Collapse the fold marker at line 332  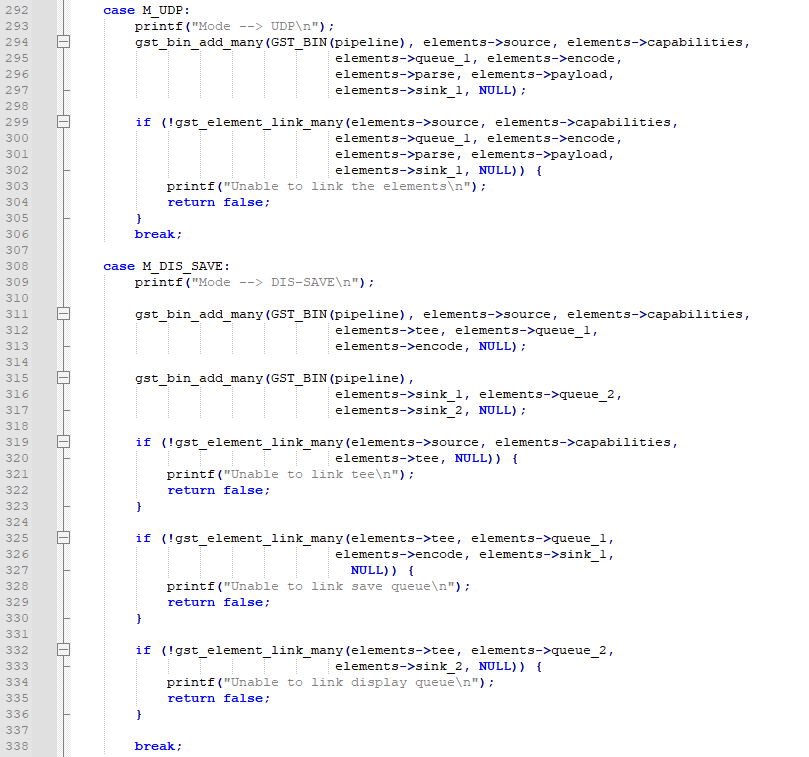point(63,650)
